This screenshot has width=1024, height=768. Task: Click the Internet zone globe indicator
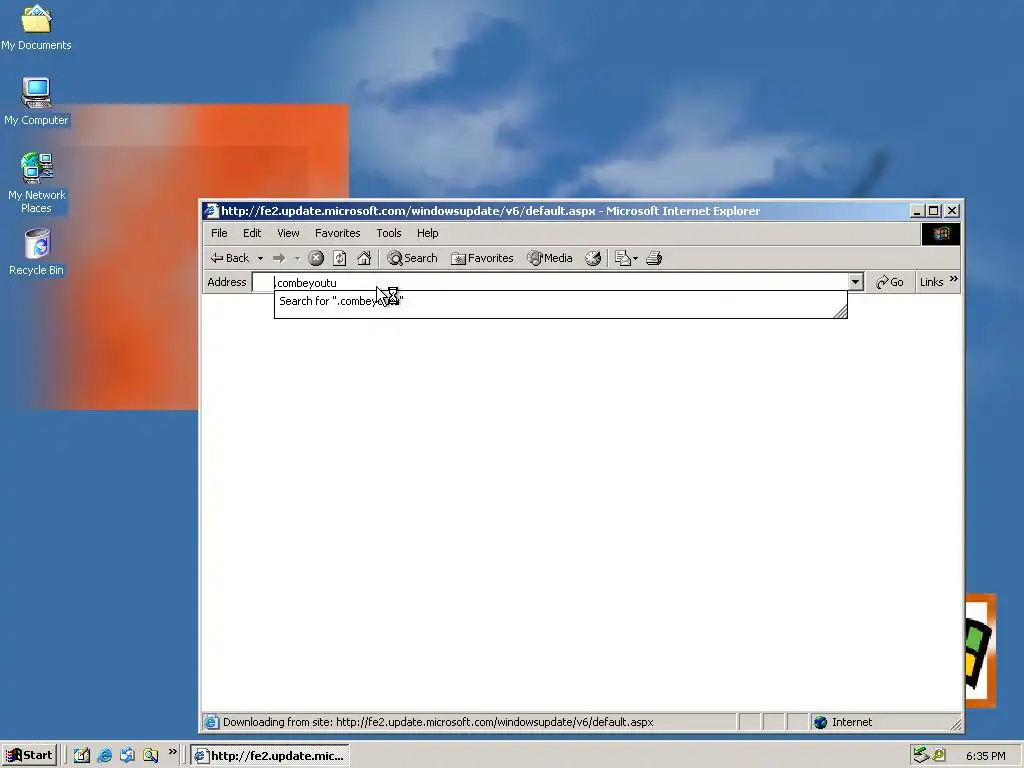(x=820, y=722)
